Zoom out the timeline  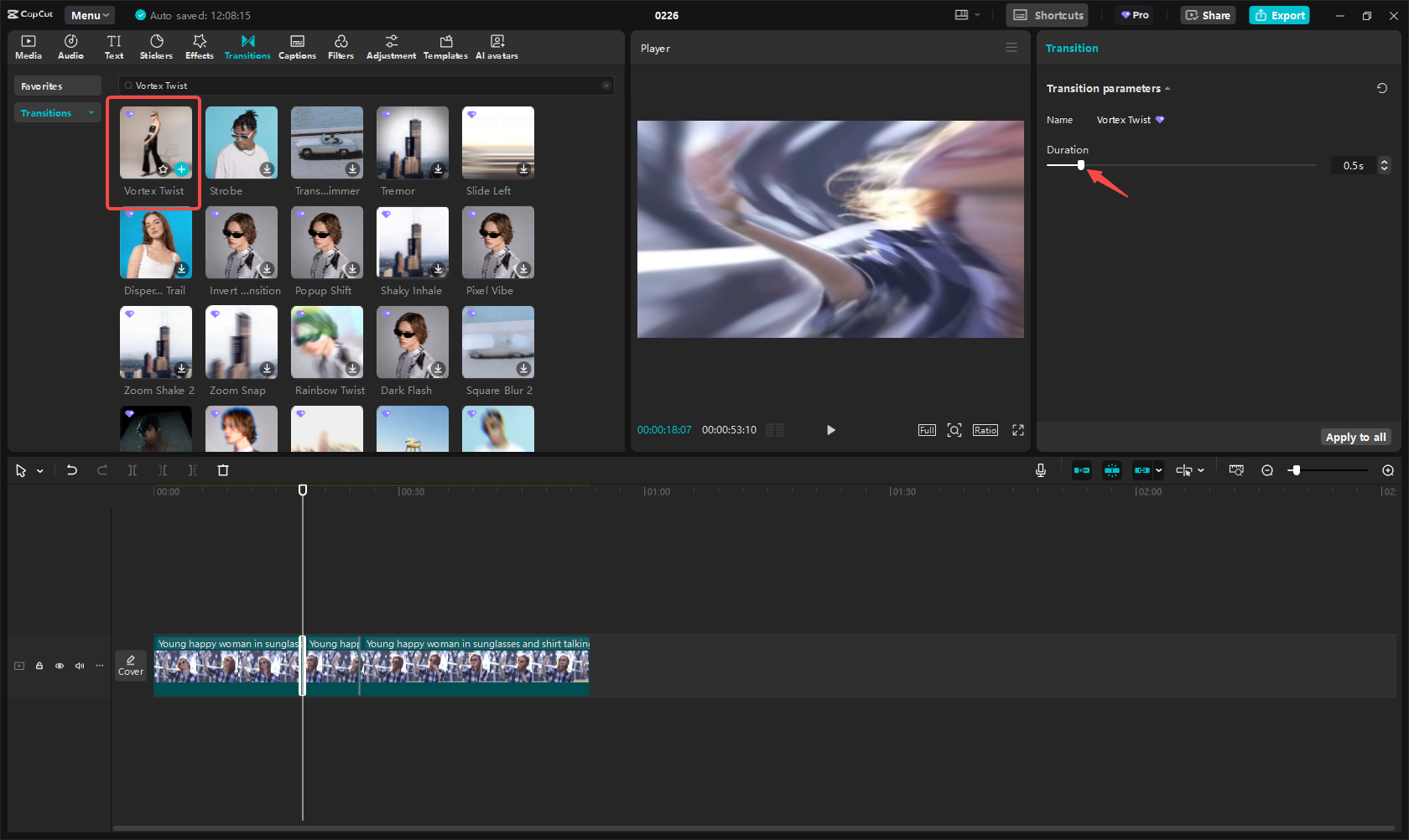(x=1267, y=470)
